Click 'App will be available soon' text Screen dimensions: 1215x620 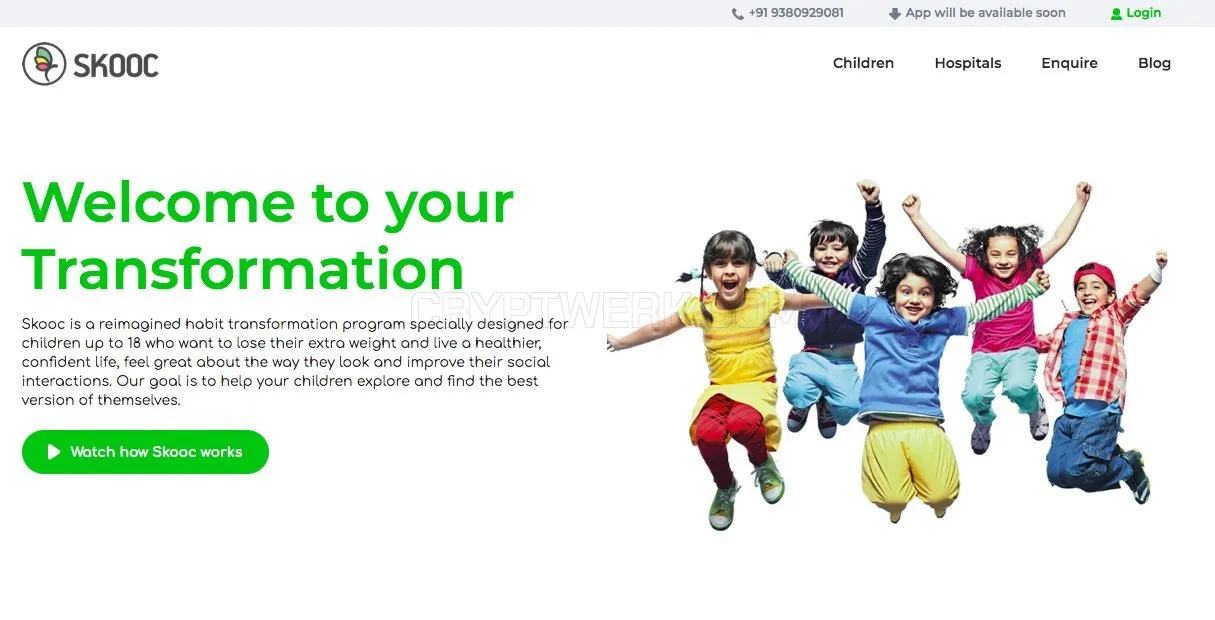click(985, 13)
